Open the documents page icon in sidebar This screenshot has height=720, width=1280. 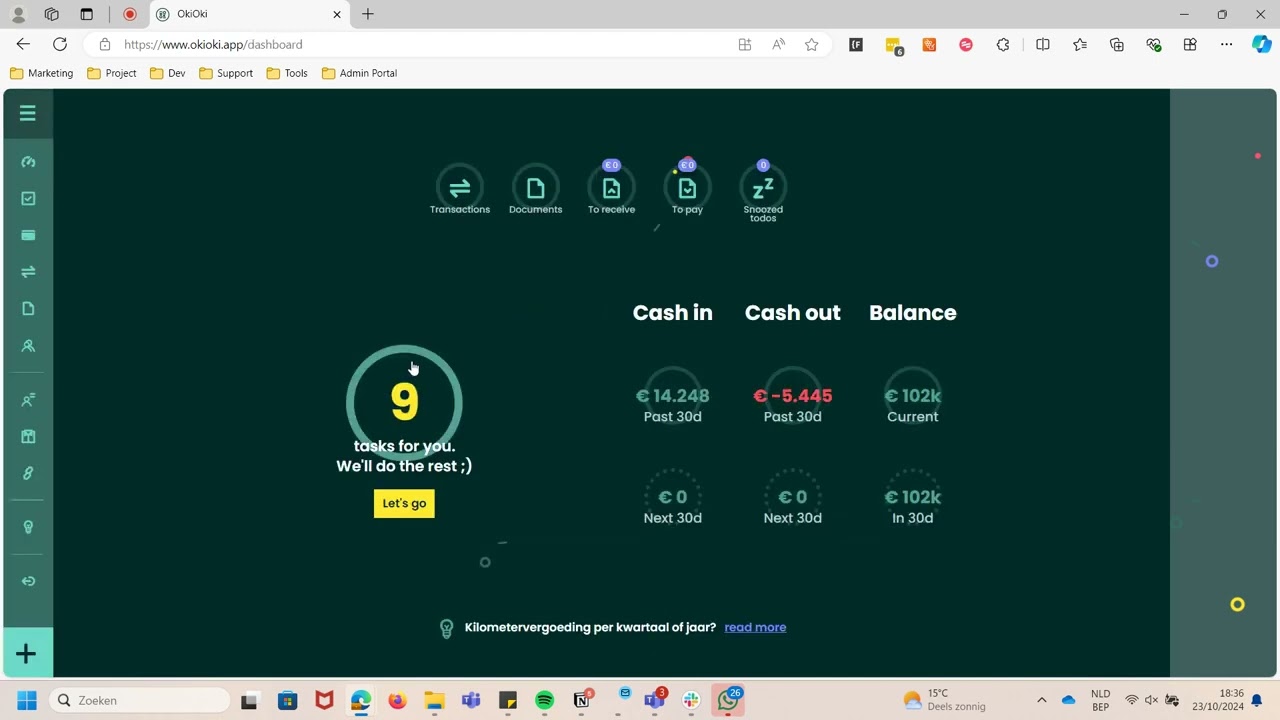pos(28,309)
